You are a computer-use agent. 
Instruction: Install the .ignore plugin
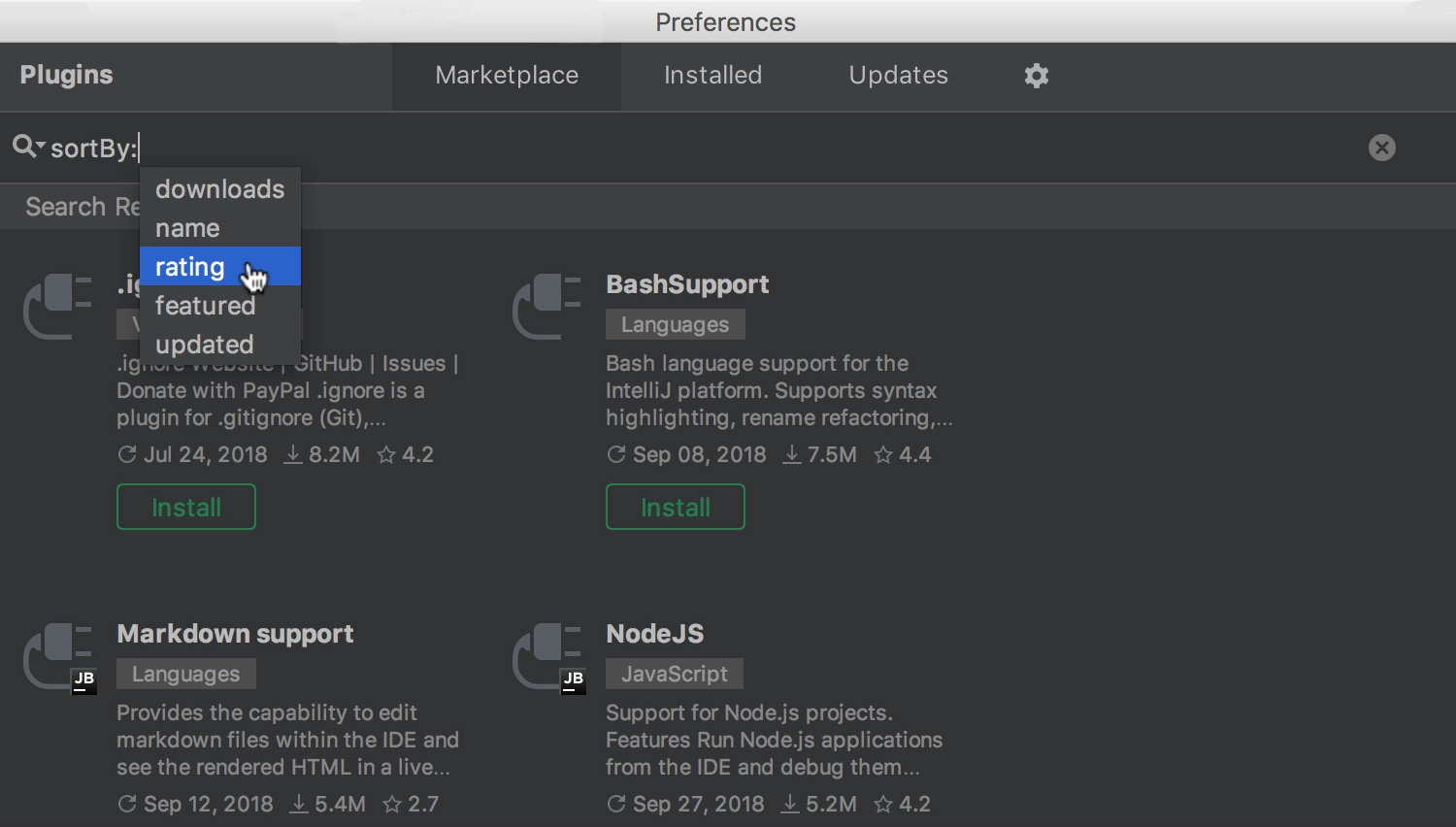point(186,507)
